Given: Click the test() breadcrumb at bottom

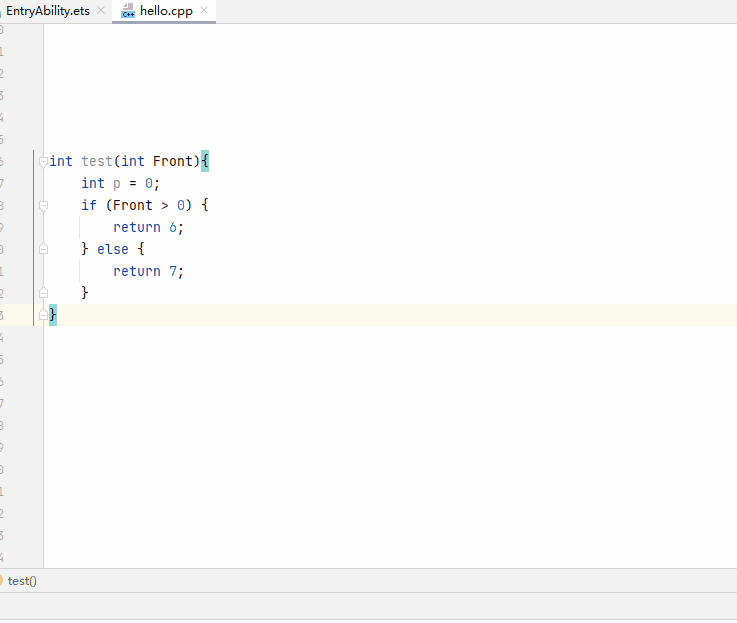Looking at the screenshot, I should (x=22, y=580).
